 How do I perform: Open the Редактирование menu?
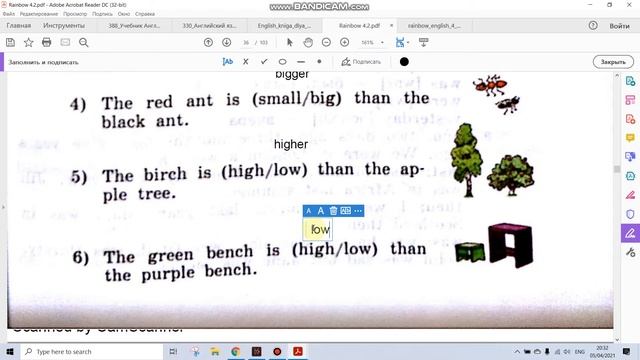(x=39, y=14)
